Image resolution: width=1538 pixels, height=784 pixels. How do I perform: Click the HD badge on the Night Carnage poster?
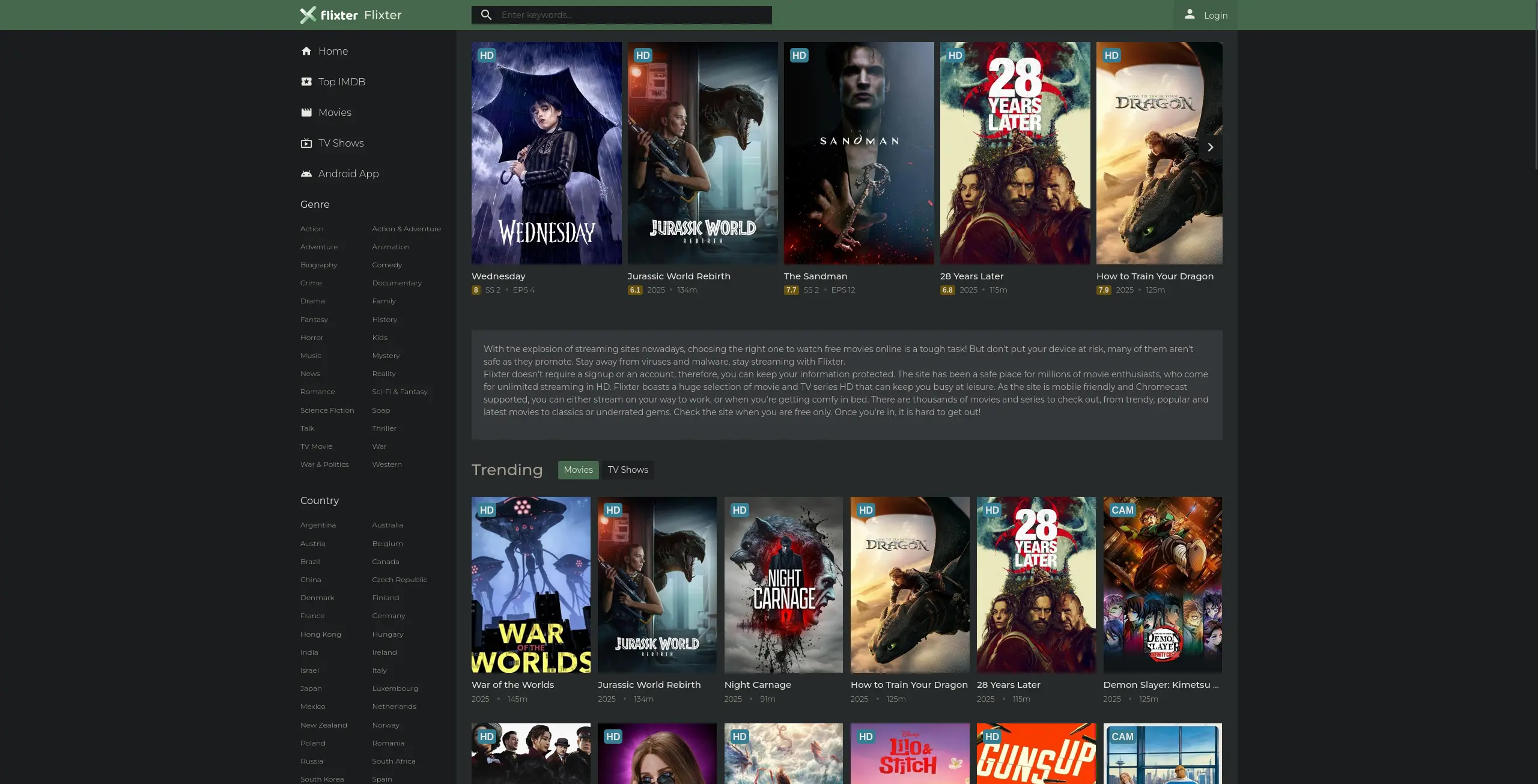tap(740, 510)
